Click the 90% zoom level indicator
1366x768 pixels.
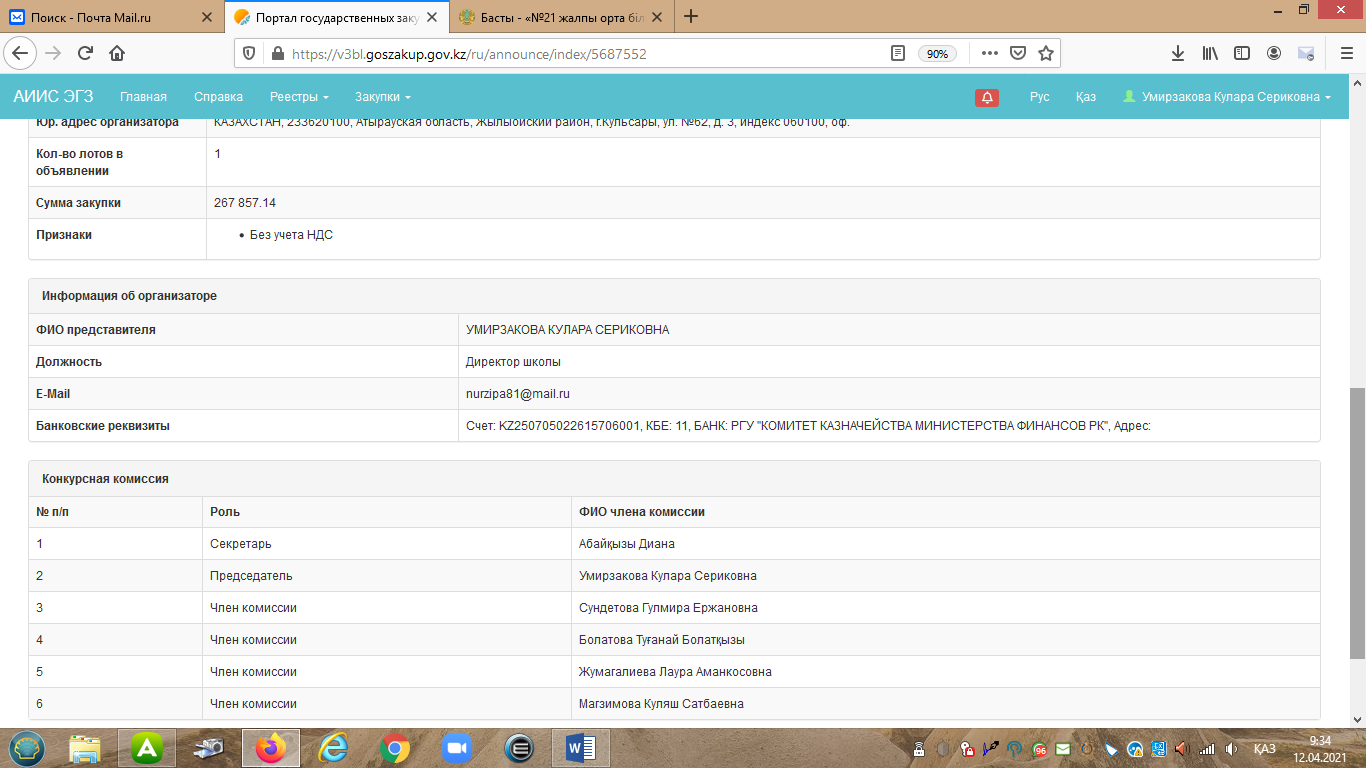[937, 54]
